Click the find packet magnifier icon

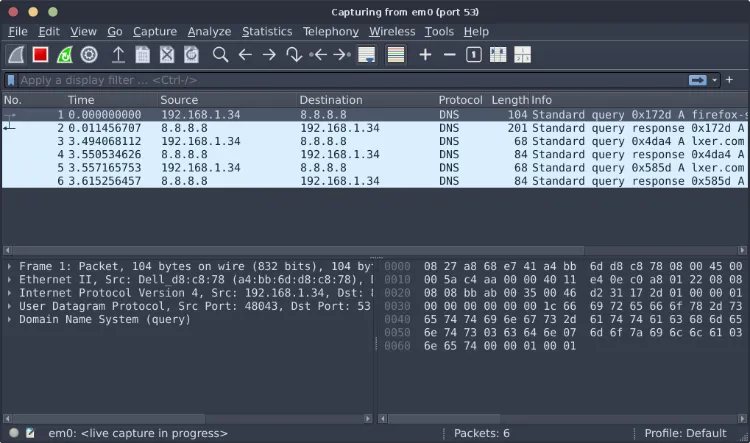click(x=221, y=55)
